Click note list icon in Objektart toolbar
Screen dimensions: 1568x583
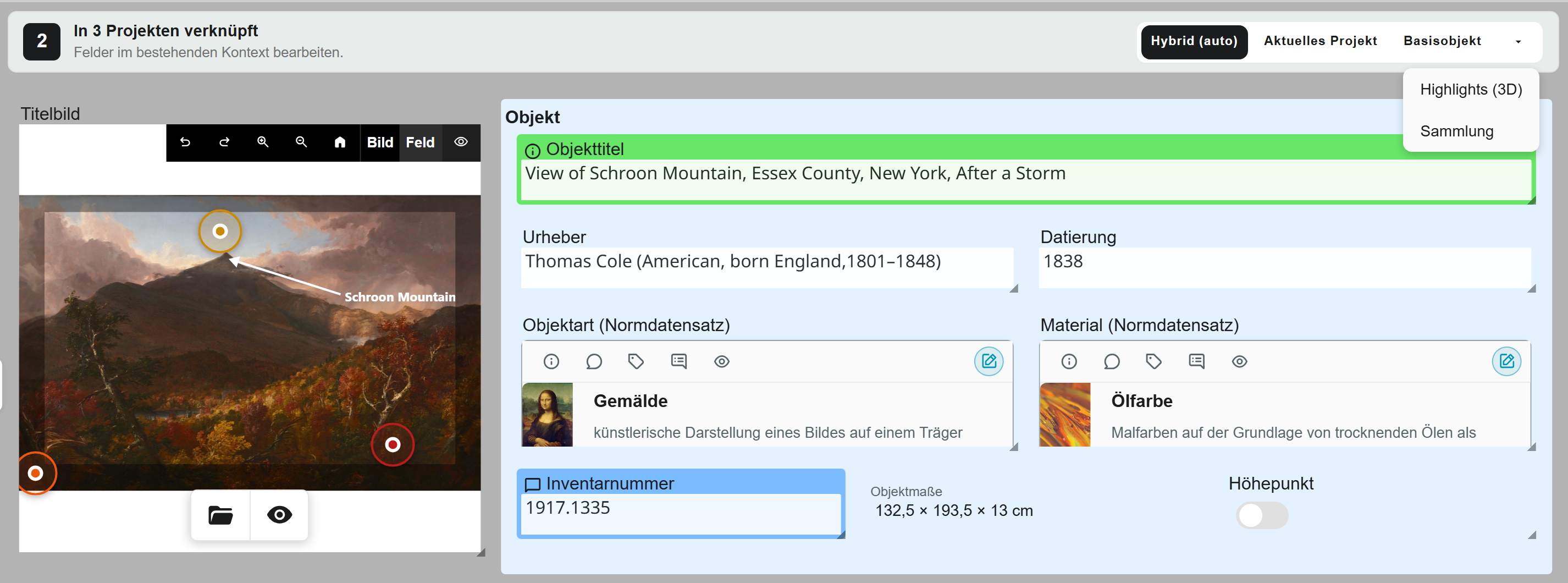(x=678, y=361)
